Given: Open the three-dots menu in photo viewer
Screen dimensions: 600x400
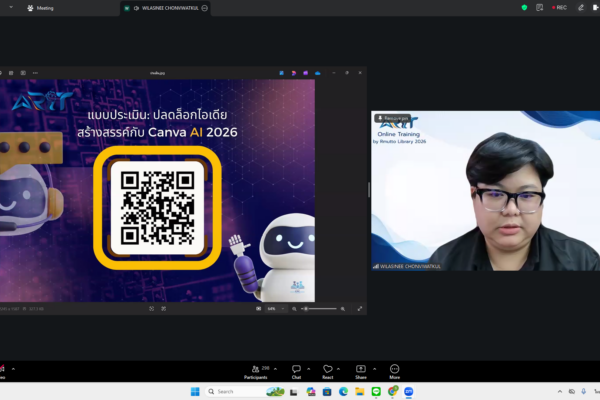Looking at the screenshot, I should [35, 73].
